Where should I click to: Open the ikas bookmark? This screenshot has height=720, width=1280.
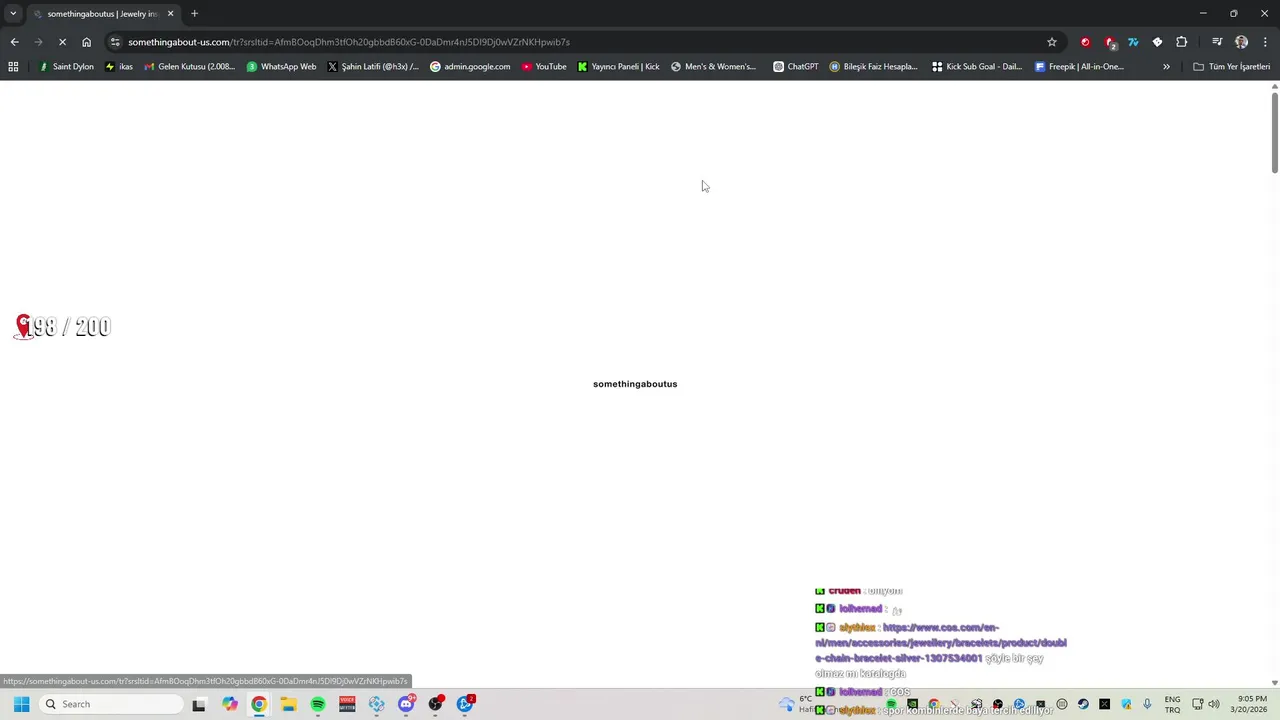coord(119,67)
